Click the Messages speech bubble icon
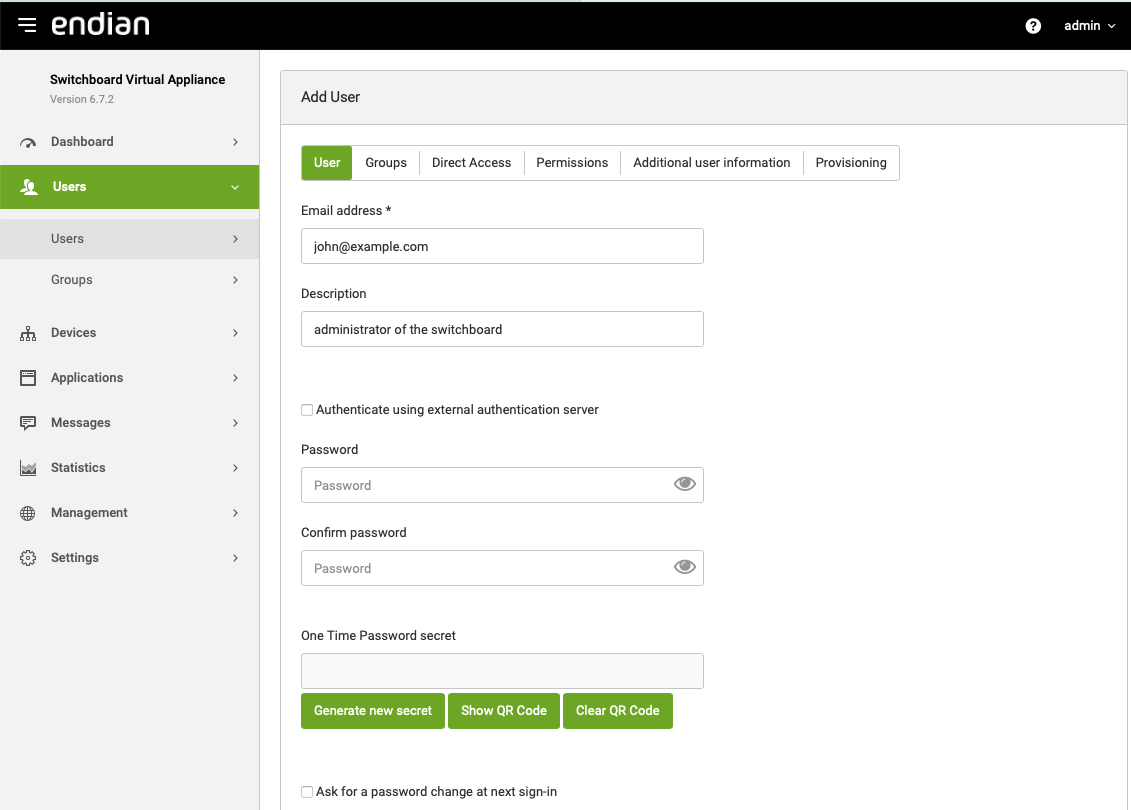This screenshot has height=810, width=1131. (28, 423)
